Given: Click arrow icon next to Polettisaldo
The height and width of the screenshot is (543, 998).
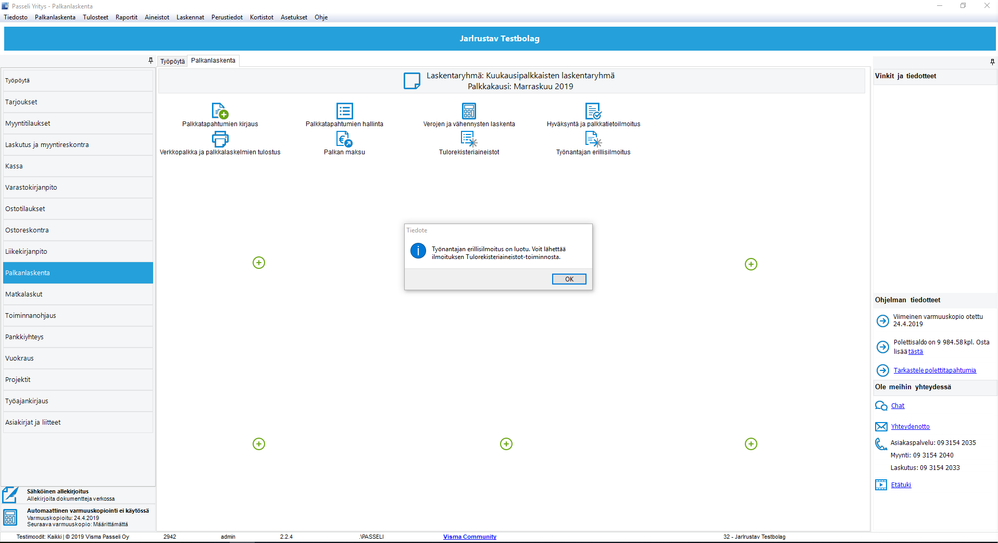Looking at the screenshot, I should [882, 347].
